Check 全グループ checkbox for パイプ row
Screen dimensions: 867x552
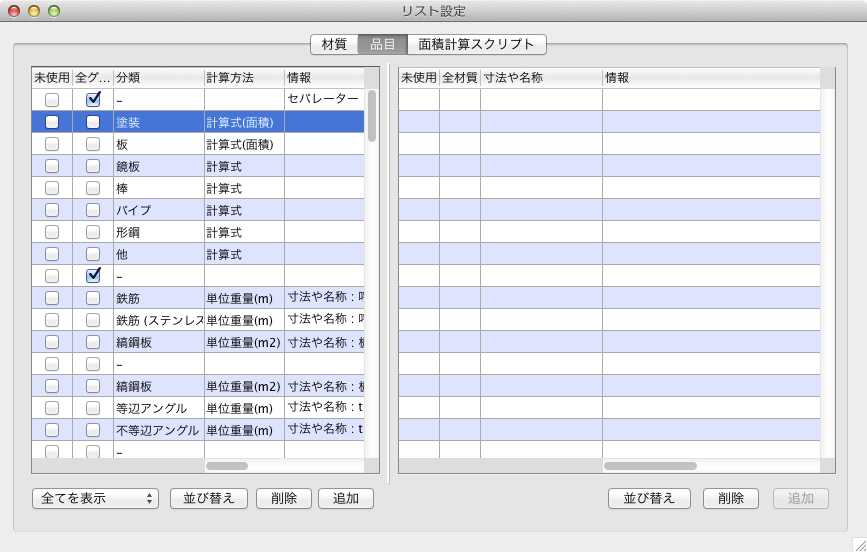(93, 210)
